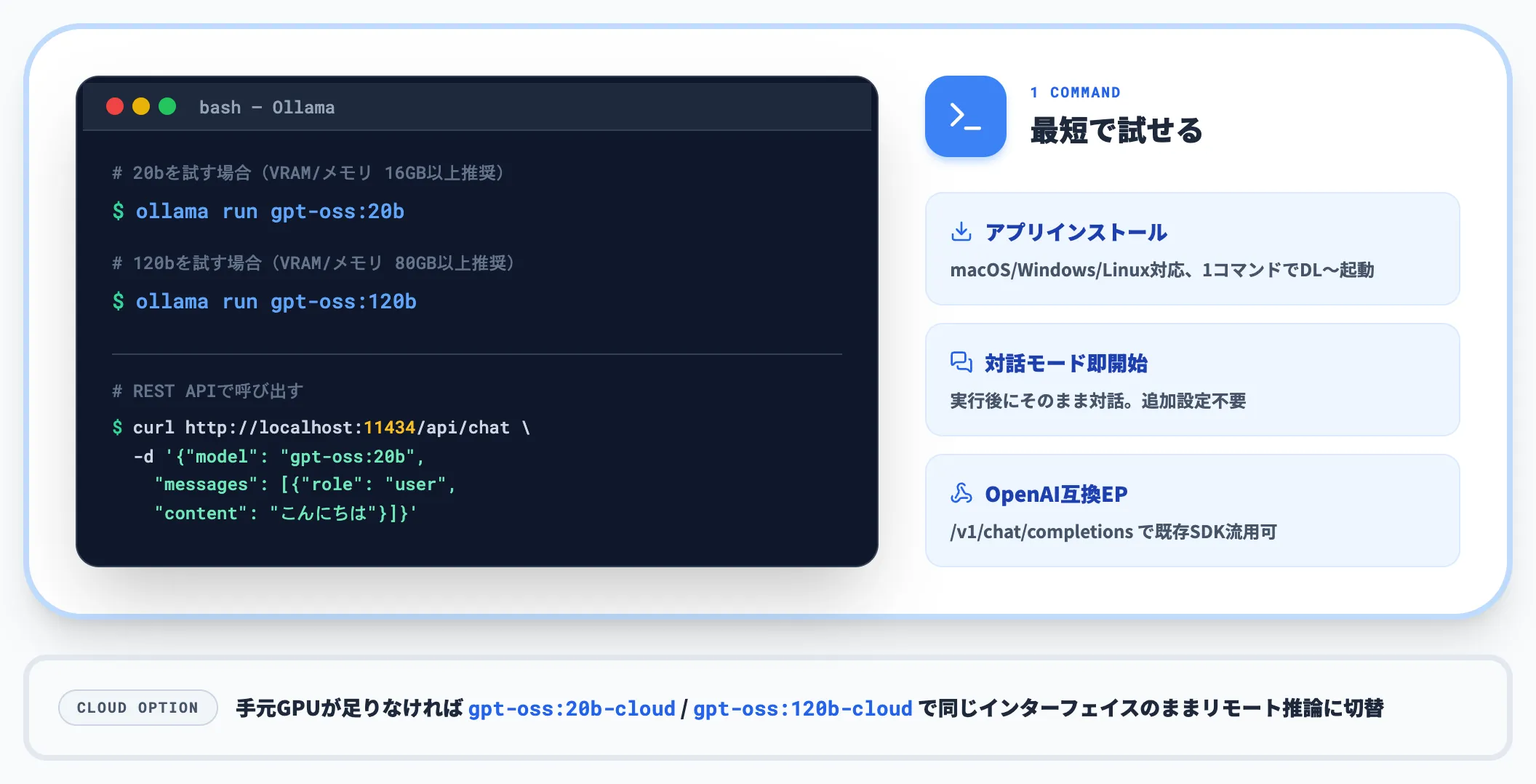The height and width of the screenshot is (784, 1536).
Task: Click the yellow window dot in terminal
Action: (141, 106)
